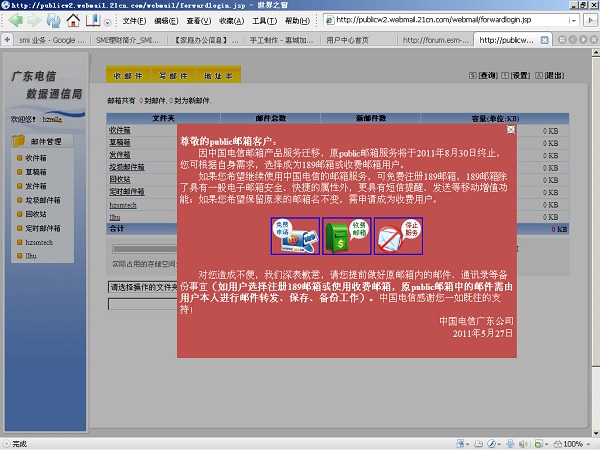Click the Go arrow next to address bar
This screenshot has width=600, height=450.
click(x=590, y=20)
